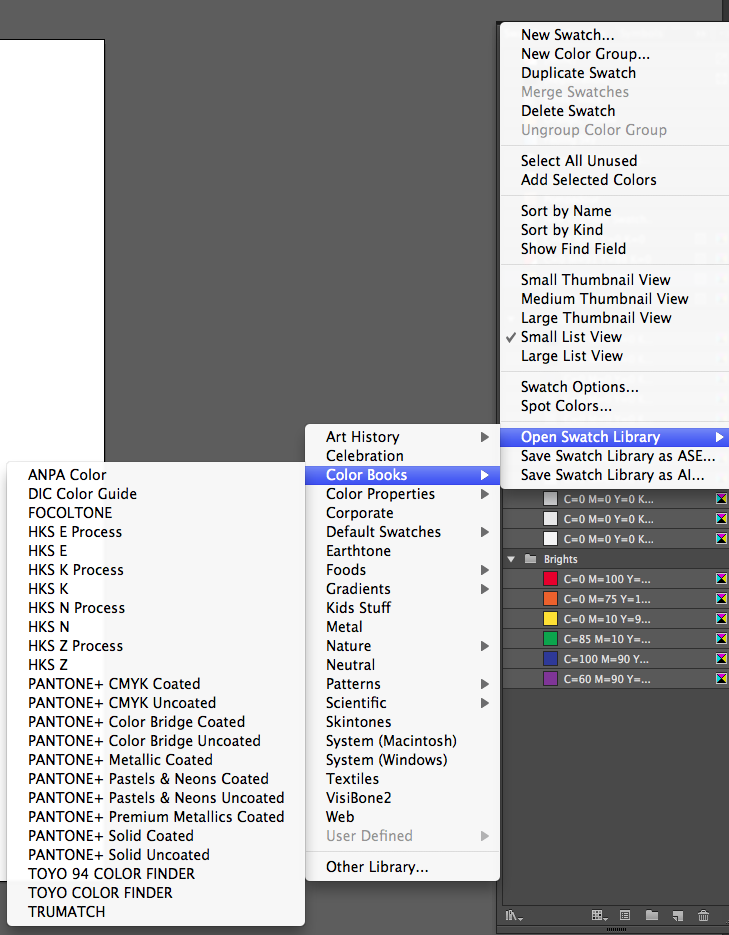
Task: Click the New Color Group folder icon
Action: click(652, 915)
